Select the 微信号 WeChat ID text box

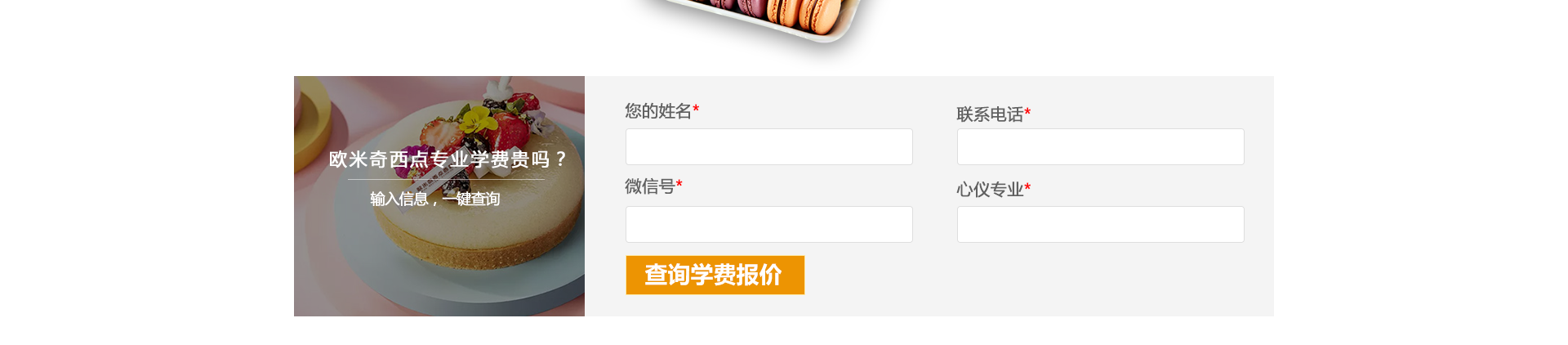pos(768,224)
